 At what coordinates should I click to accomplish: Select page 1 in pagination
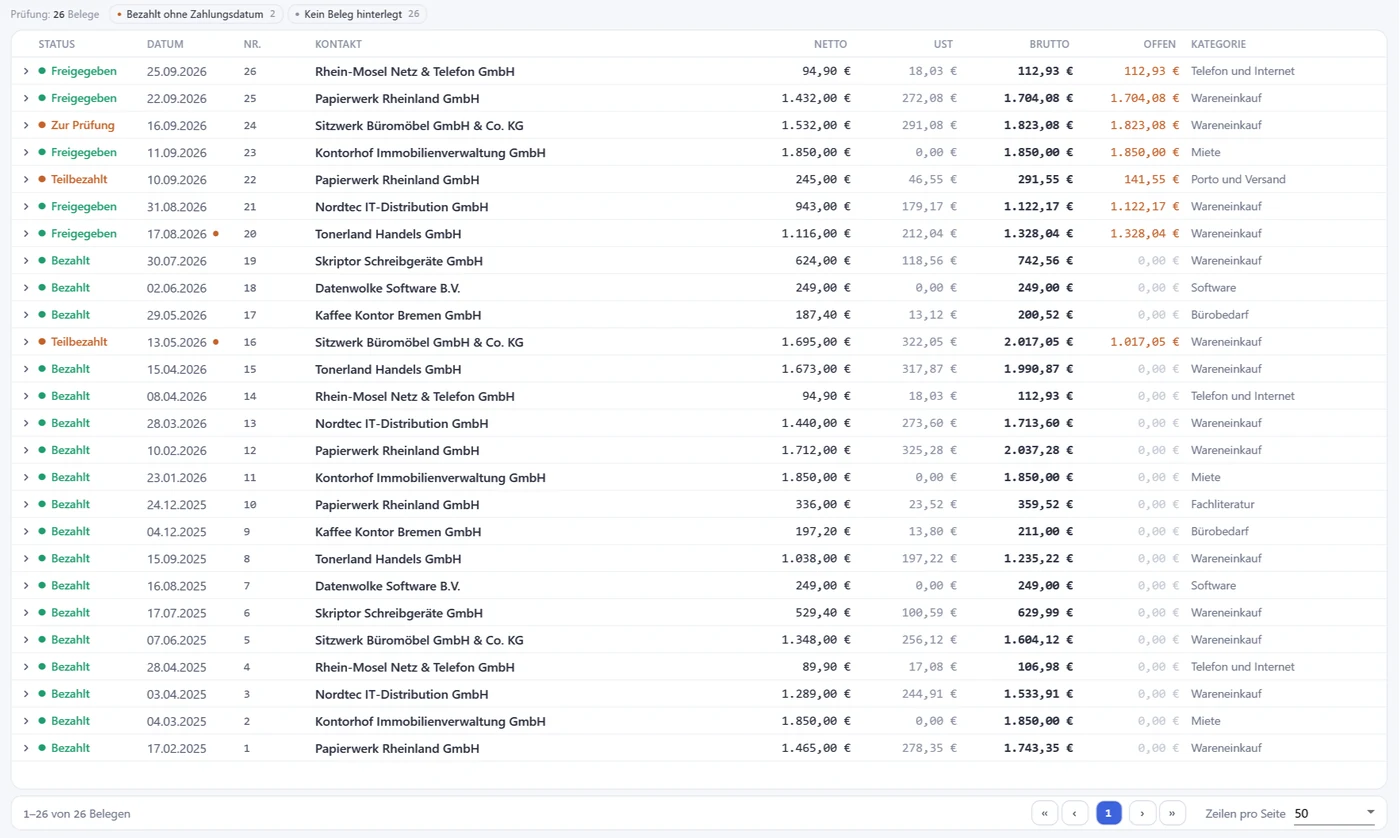pos(1109,813)
